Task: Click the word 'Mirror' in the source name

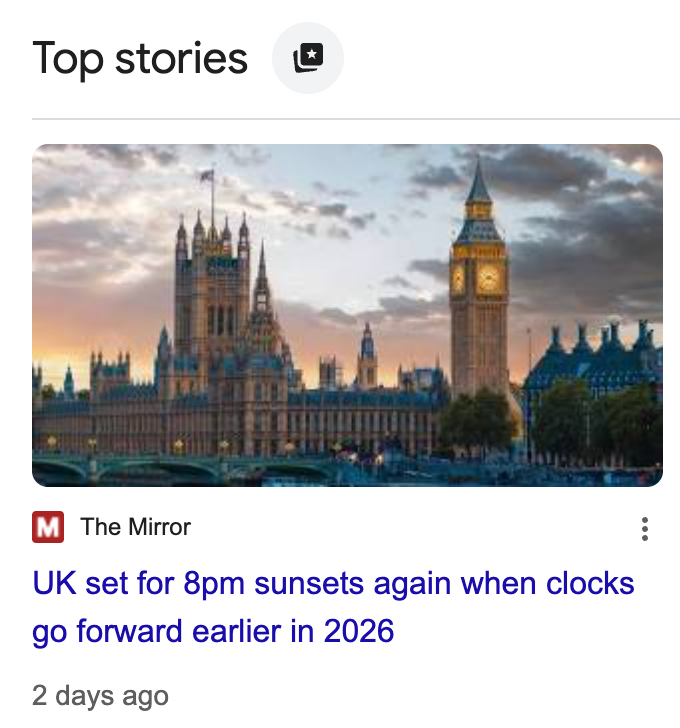Action: [x=157, y=527]
